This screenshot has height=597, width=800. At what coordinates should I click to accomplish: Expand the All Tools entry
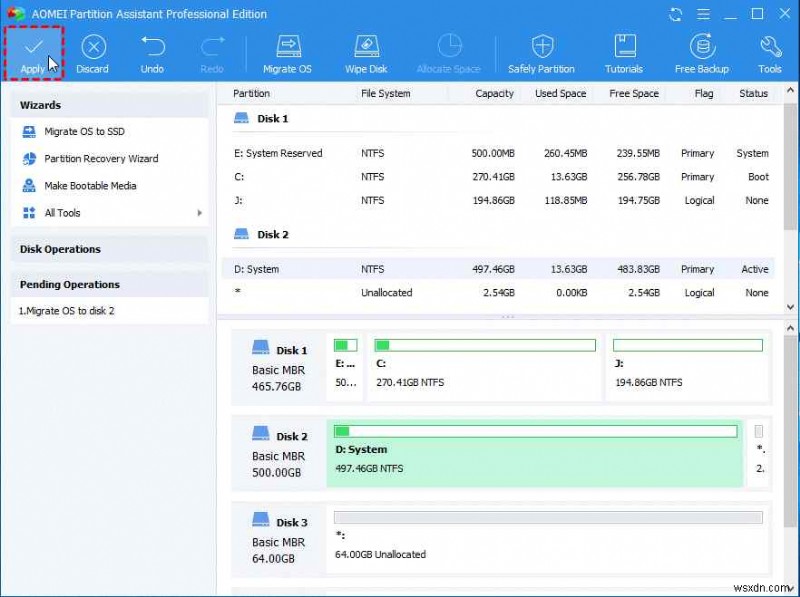click(x=65, y=212)
